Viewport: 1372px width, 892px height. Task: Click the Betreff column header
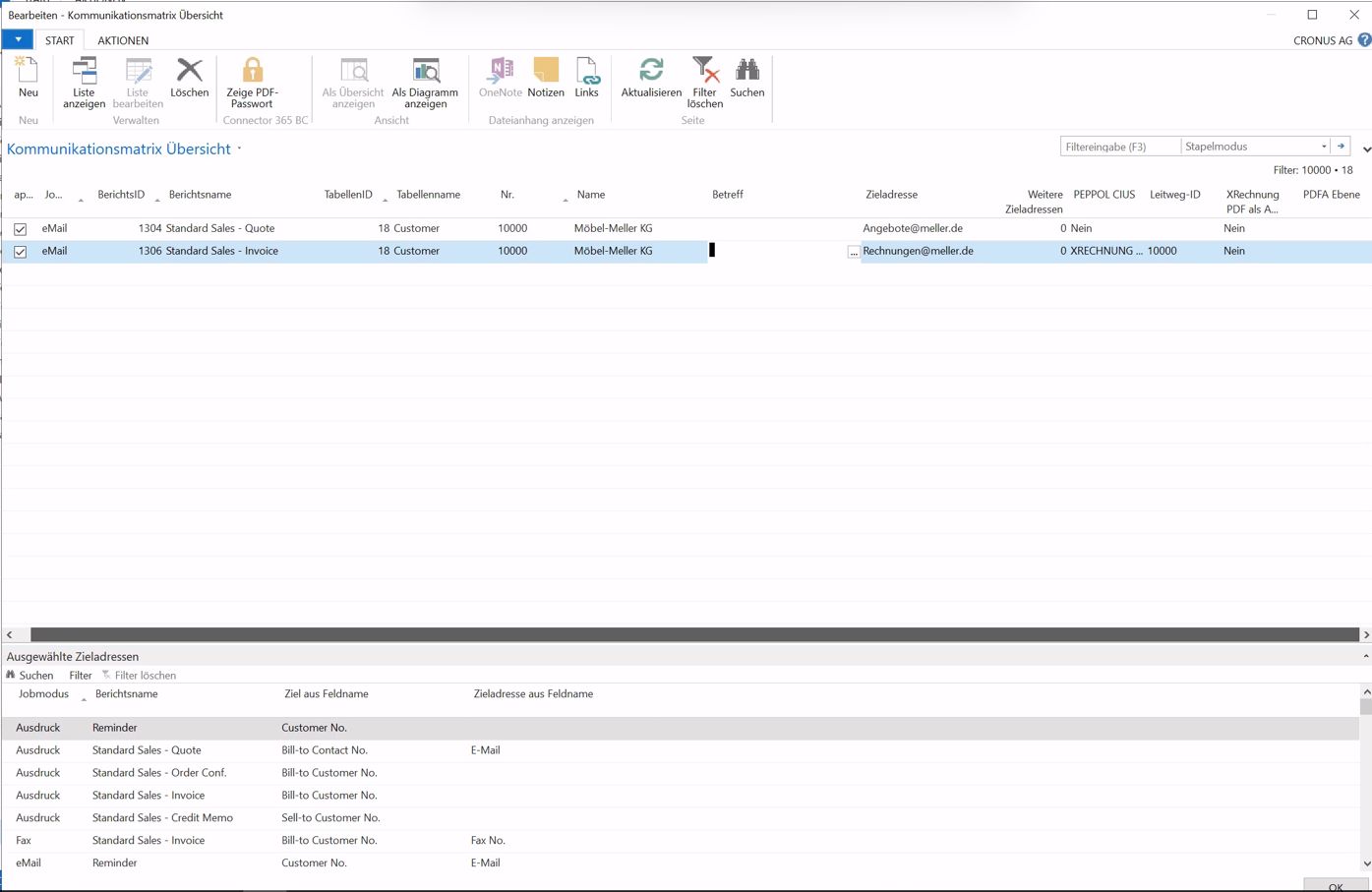(727, 195)
